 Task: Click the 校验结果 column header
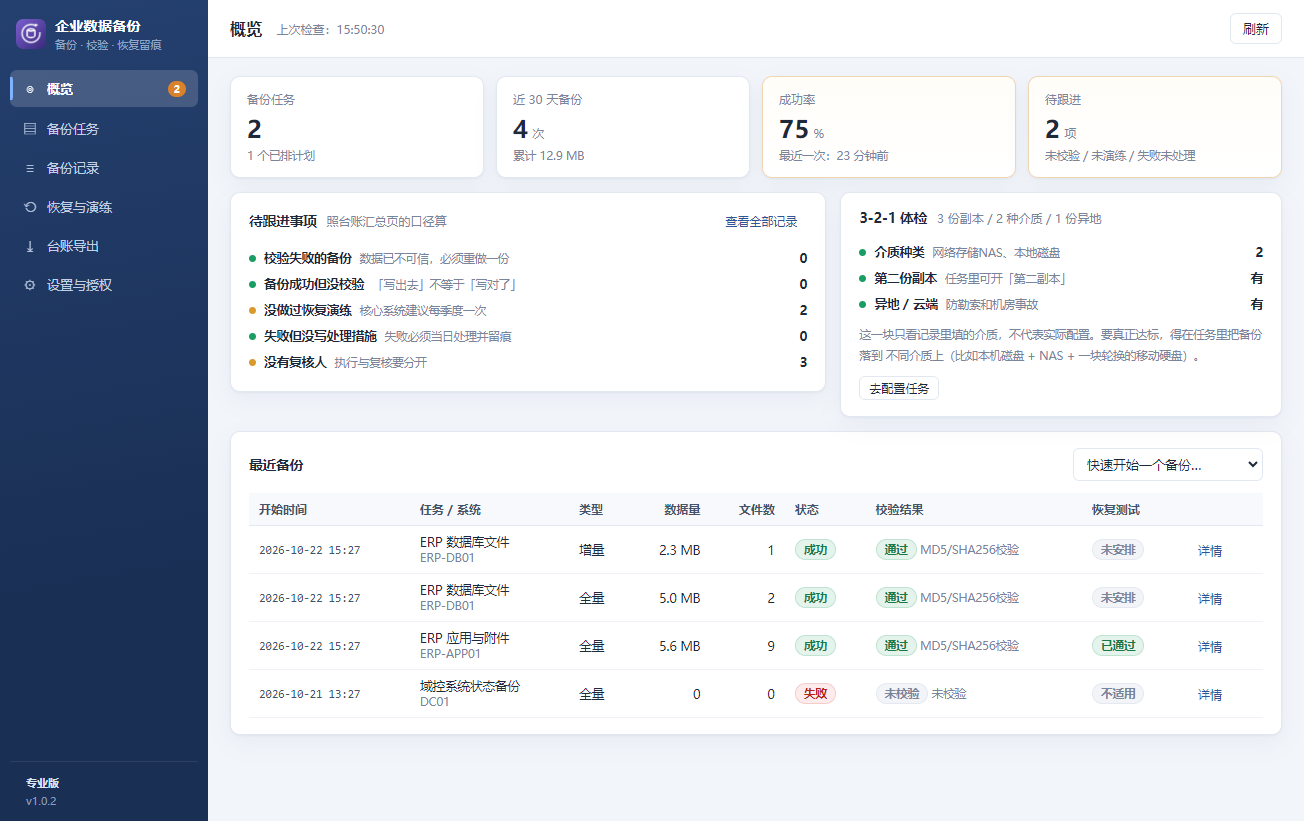pos(899,510)
